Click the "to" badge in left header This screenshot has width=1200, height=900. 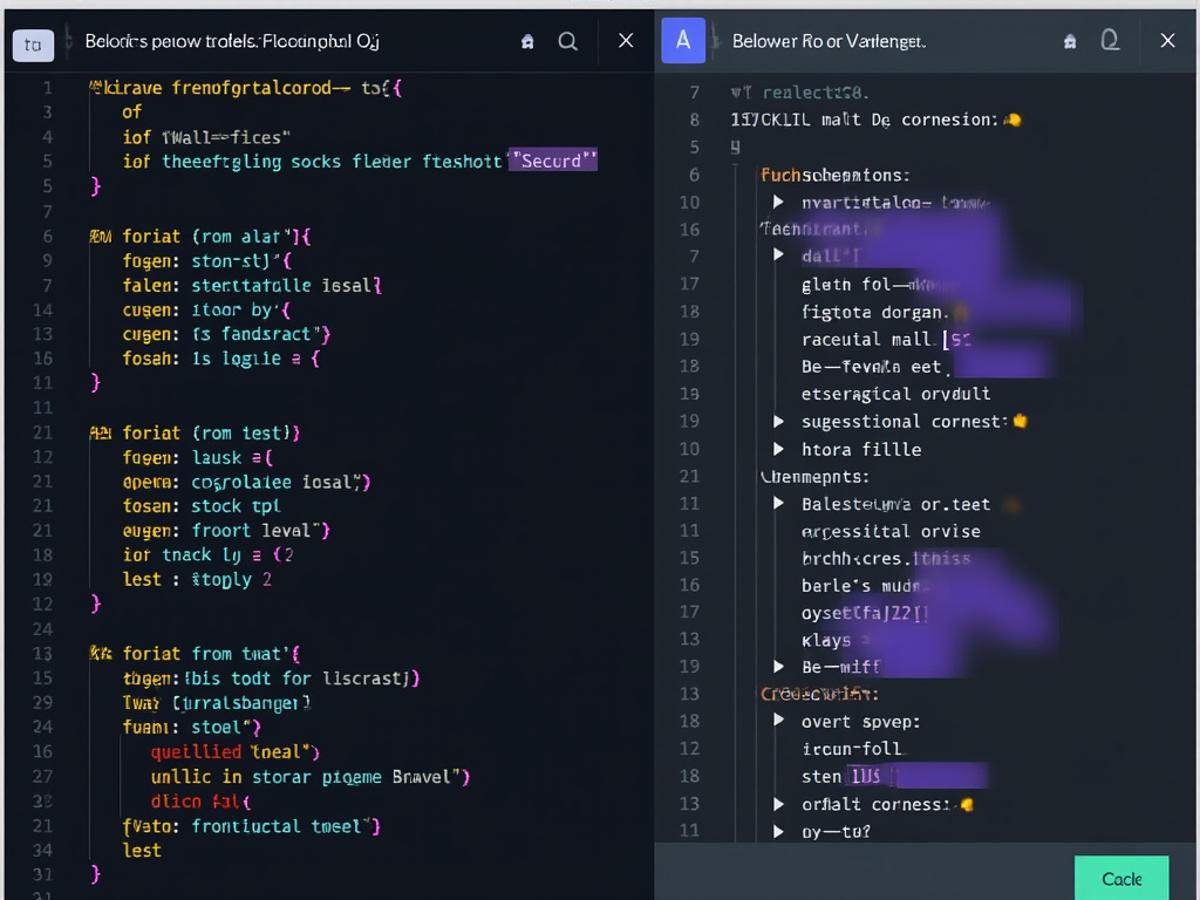tap(33, 44)
